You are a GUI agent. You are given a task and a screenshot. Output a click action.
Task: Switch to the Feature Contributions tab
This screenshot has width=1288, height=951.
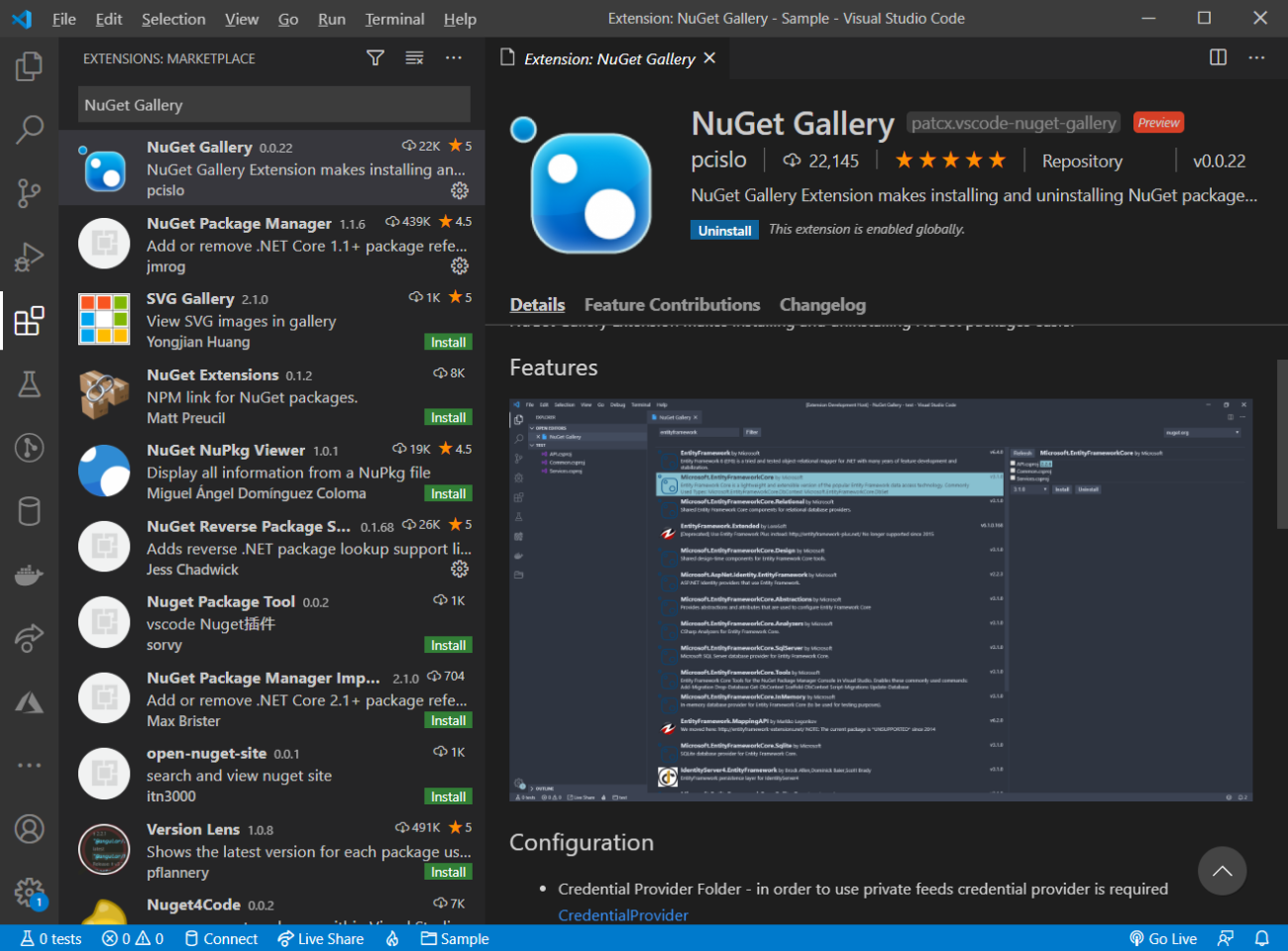[672, 305]
